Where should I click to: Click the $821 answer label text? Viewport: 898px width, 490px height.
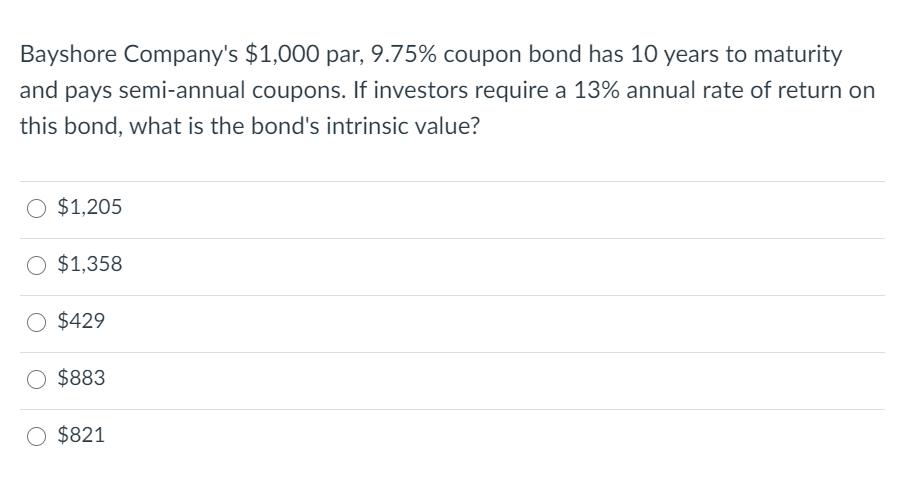[82, 436]
